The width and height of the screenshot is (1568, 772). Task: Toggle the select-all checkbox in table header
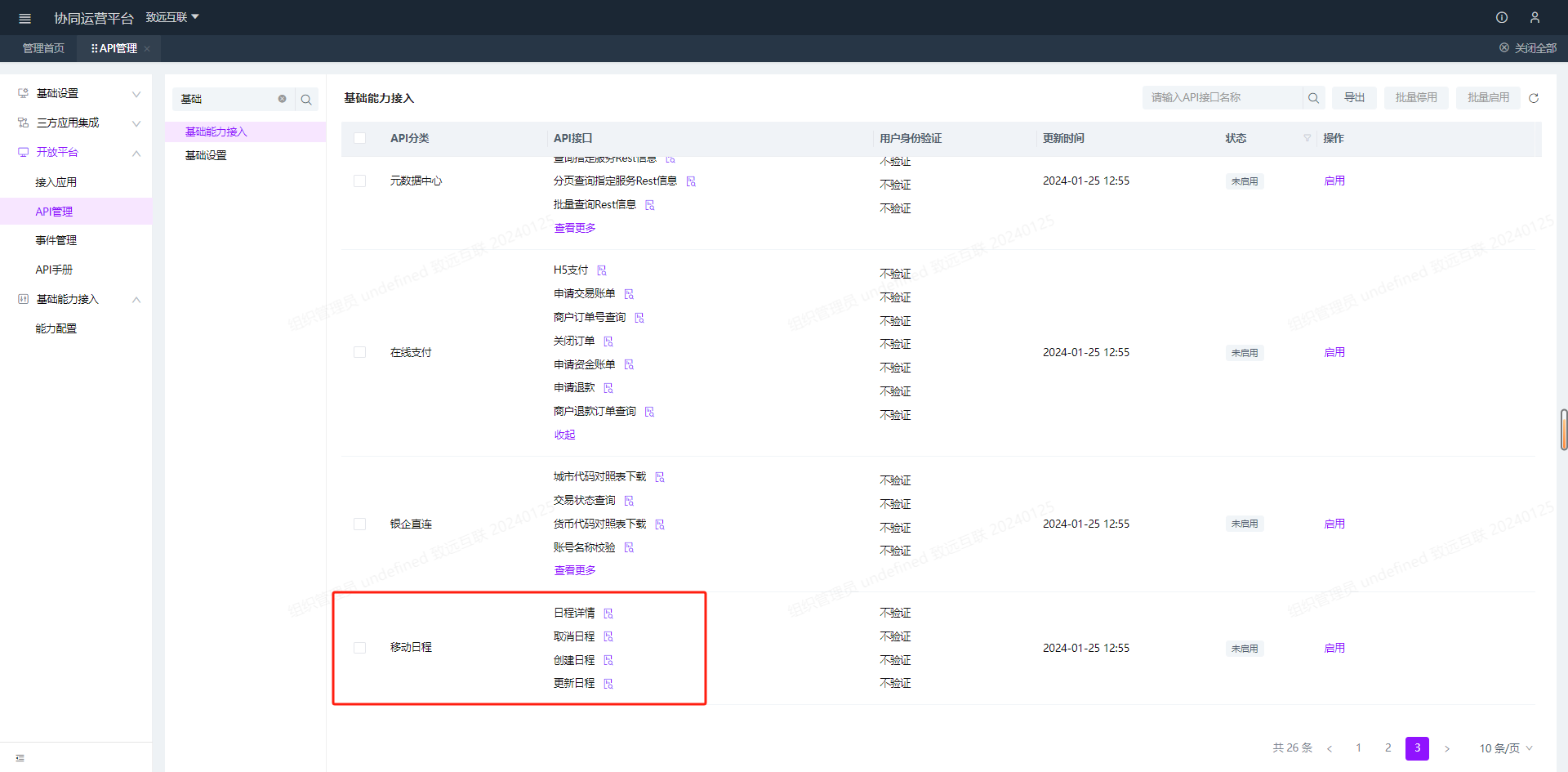[x=359, y=138]
